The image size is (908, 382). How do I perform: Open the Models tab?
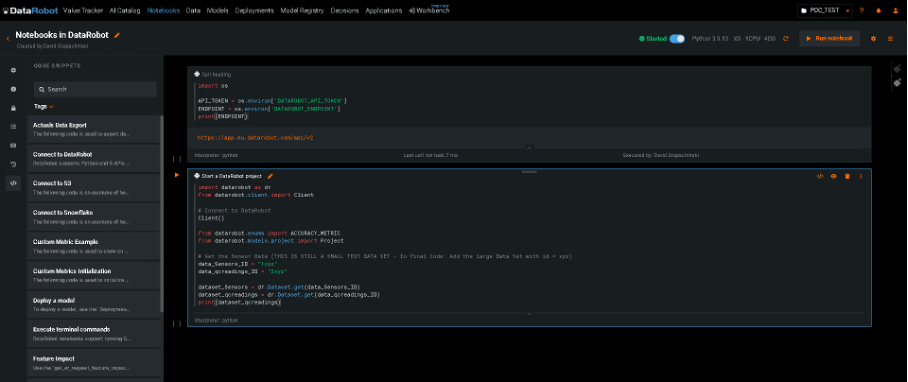pos(217,10)
